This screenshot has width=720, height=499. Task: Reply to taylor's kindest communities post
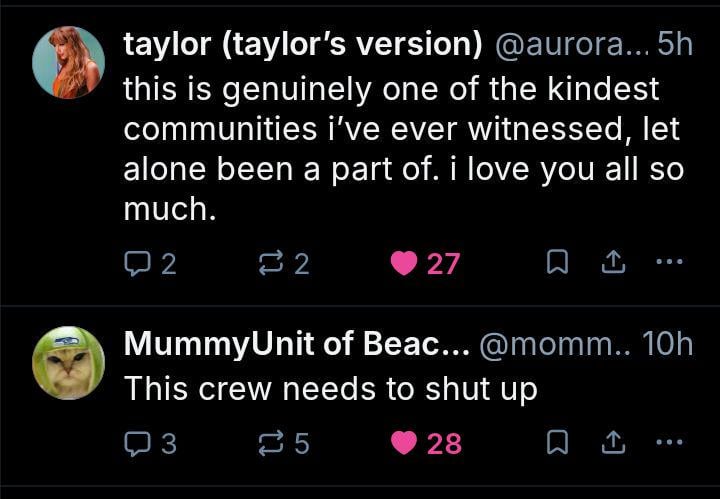(x=136, y=263)
